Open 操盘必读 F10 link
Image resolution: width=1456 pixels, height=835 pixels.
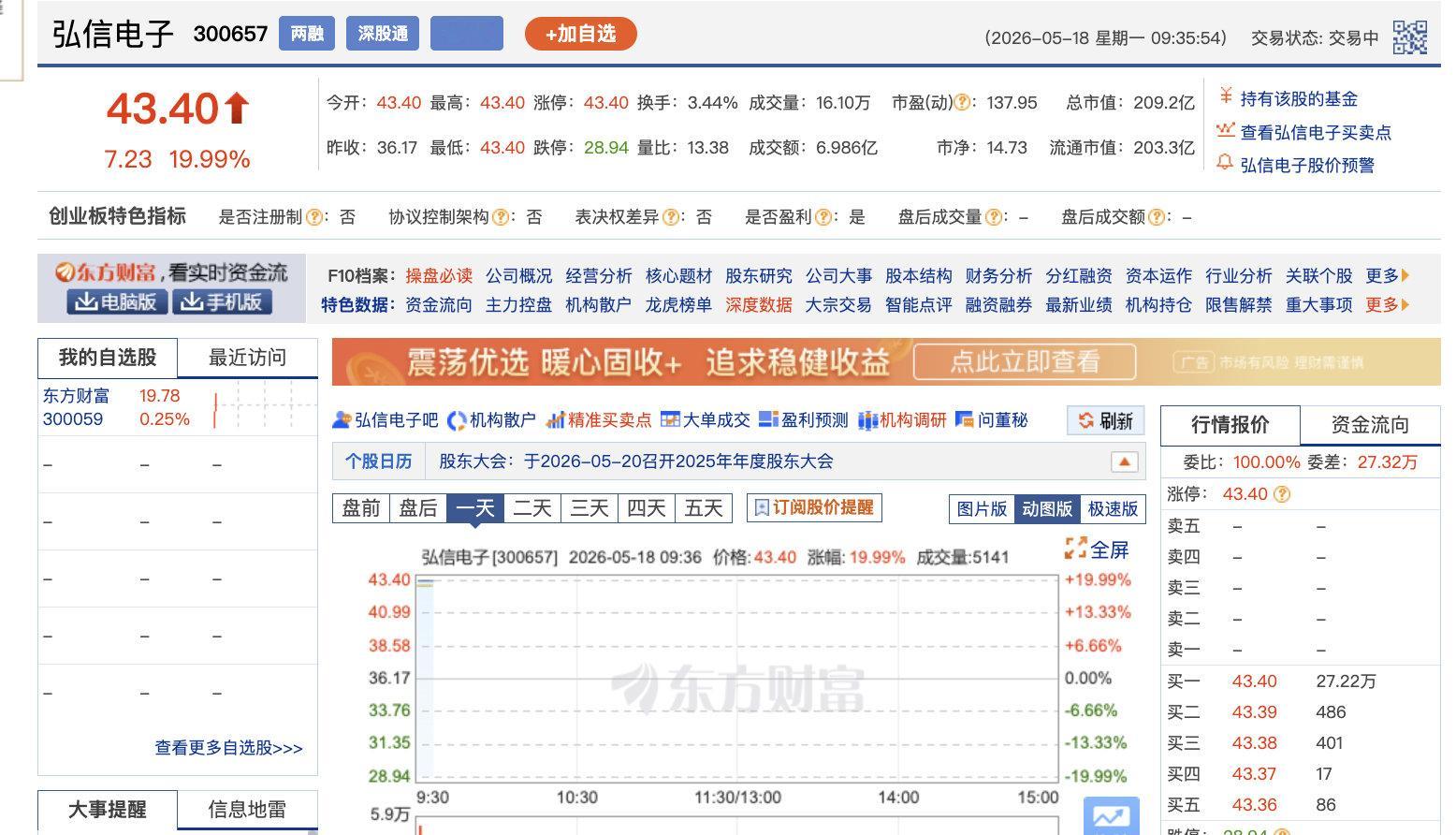[439, 276]
